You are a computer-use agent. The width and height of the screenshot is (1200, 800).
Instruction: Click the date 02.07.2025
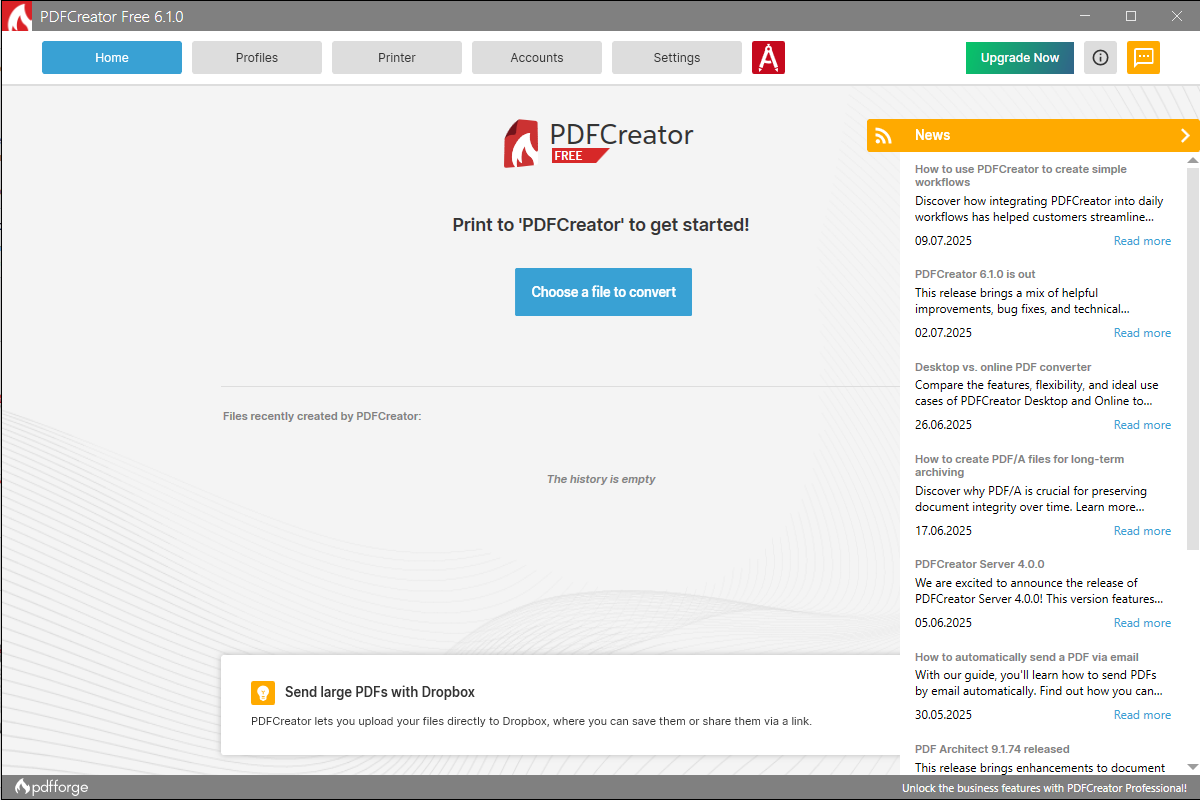coord(943,333)
